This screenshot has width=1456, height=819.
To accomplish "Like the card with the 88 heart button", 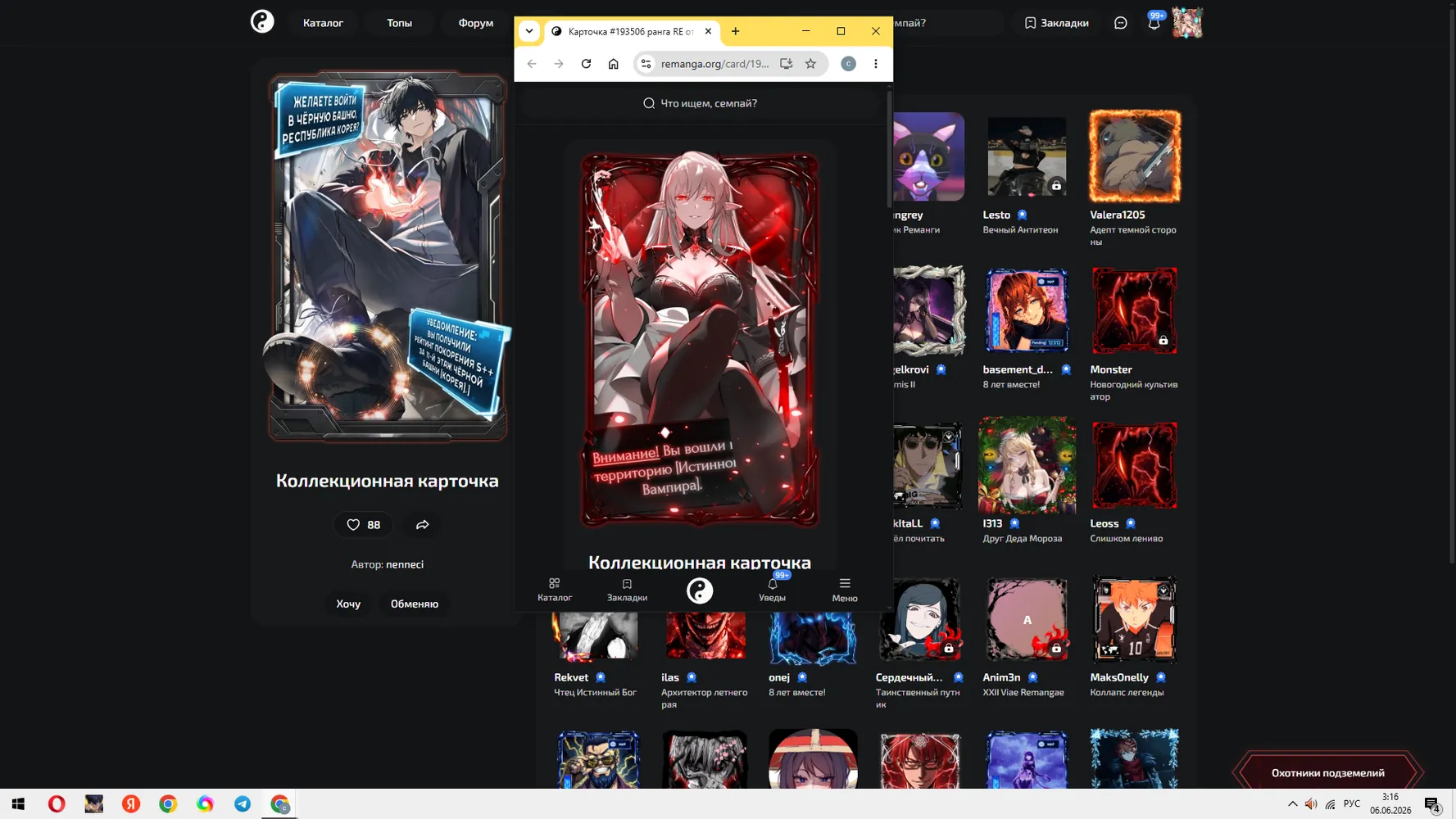I will pyautogui.click(x=363, y=525).
